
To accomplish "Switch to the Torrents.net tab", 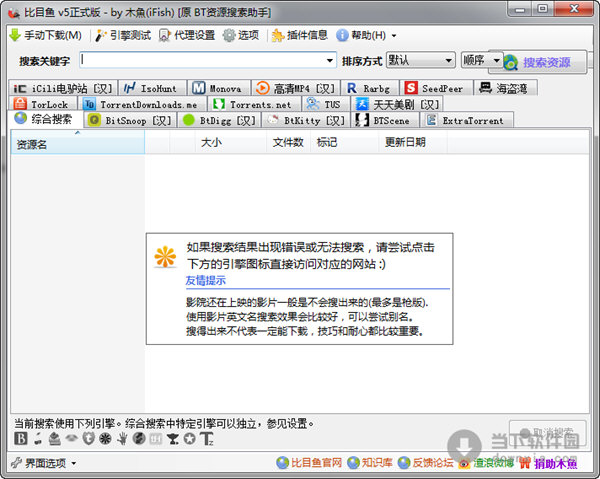I will 254,104.
